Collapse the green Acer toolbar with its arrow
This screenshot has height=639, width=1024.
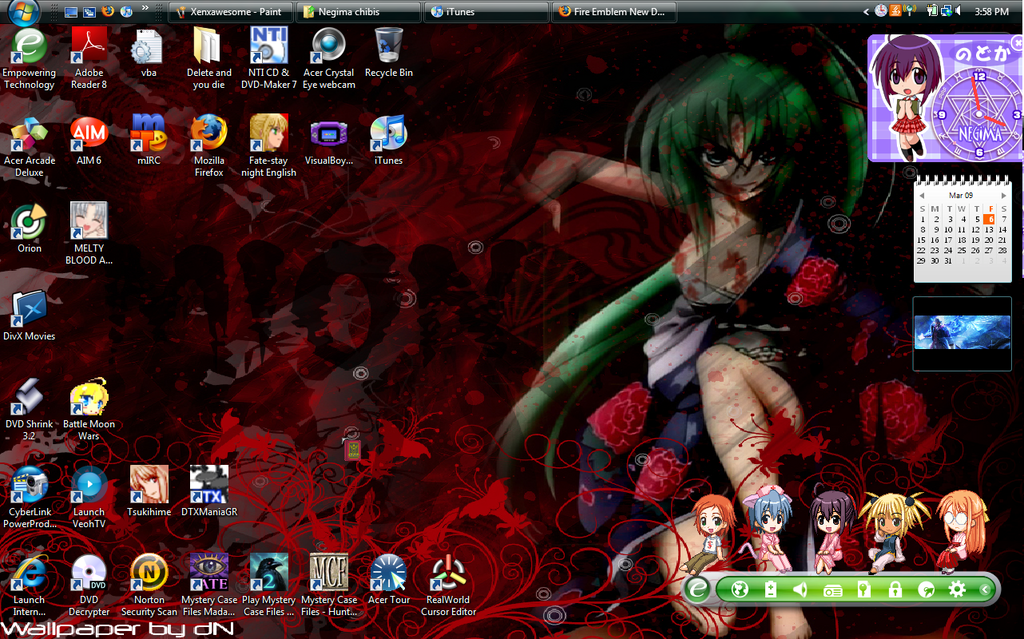point(984,589)
